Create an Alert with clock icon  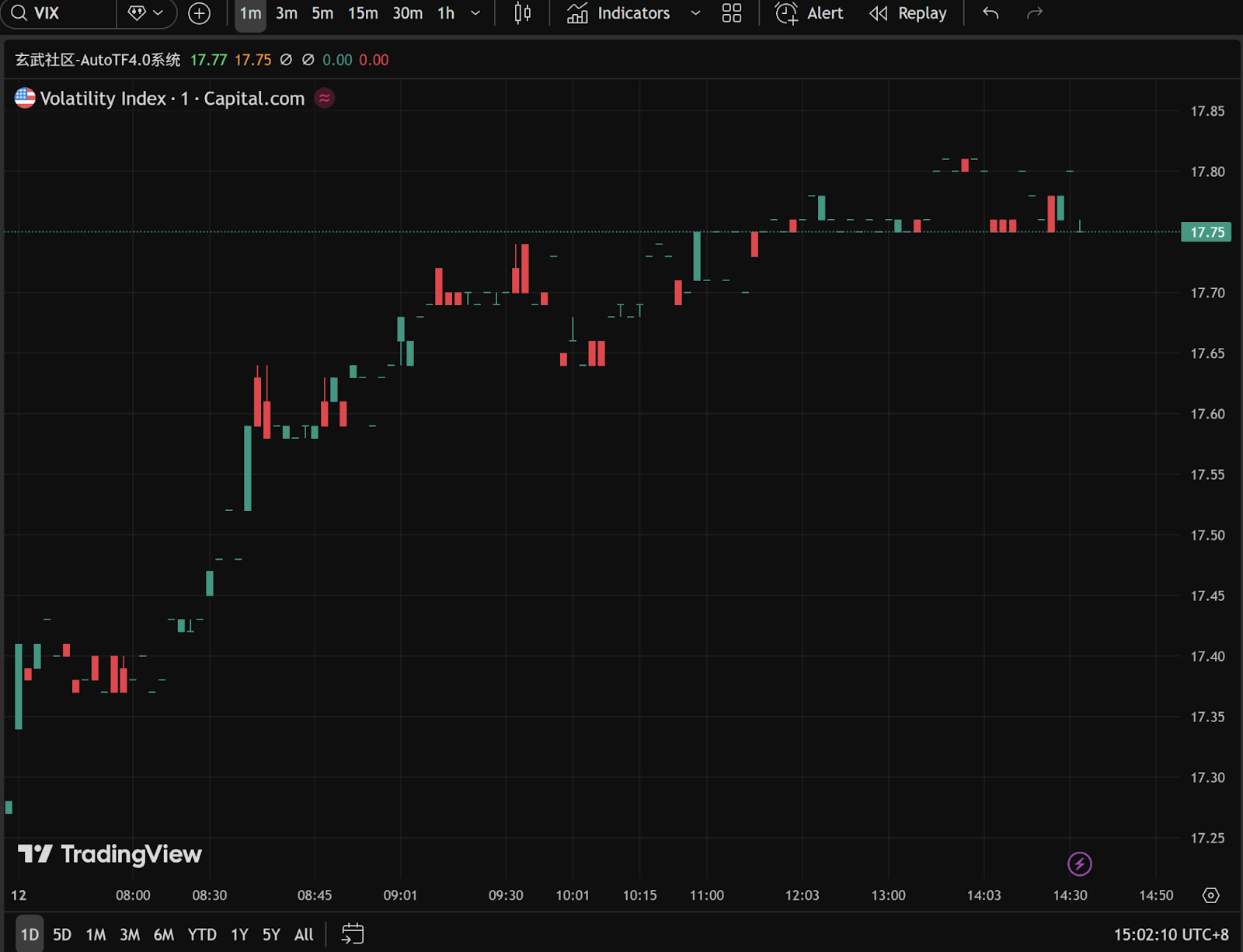[x=810, y=13]
